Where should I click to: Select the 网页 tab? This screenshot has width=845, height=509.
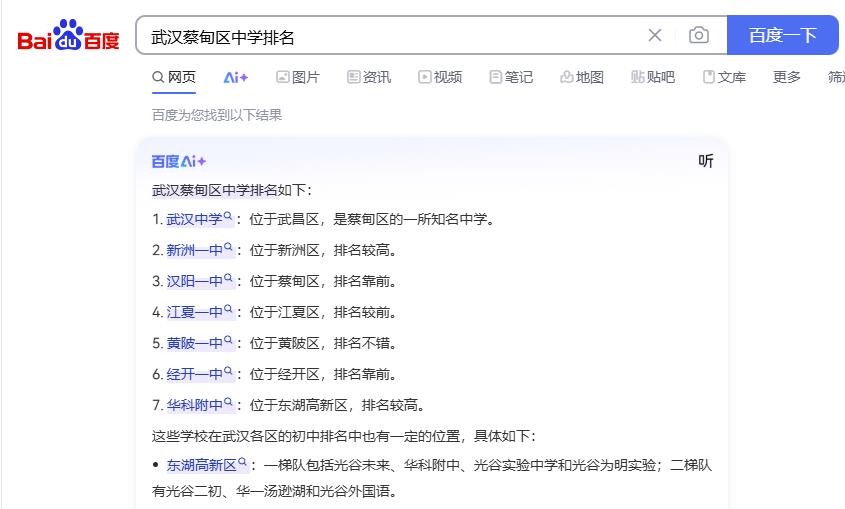[x=174, y=78]
